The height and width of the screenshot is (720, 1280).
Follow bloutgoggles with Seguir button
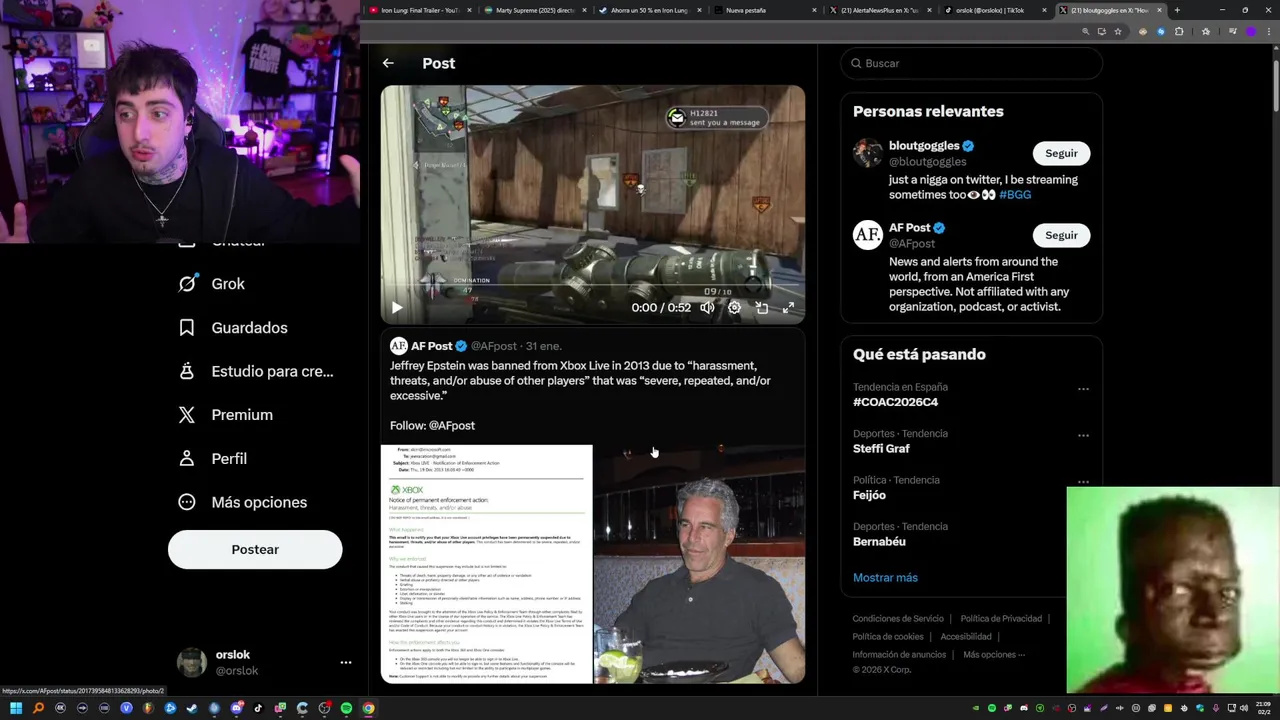[x=1061, y=153]
